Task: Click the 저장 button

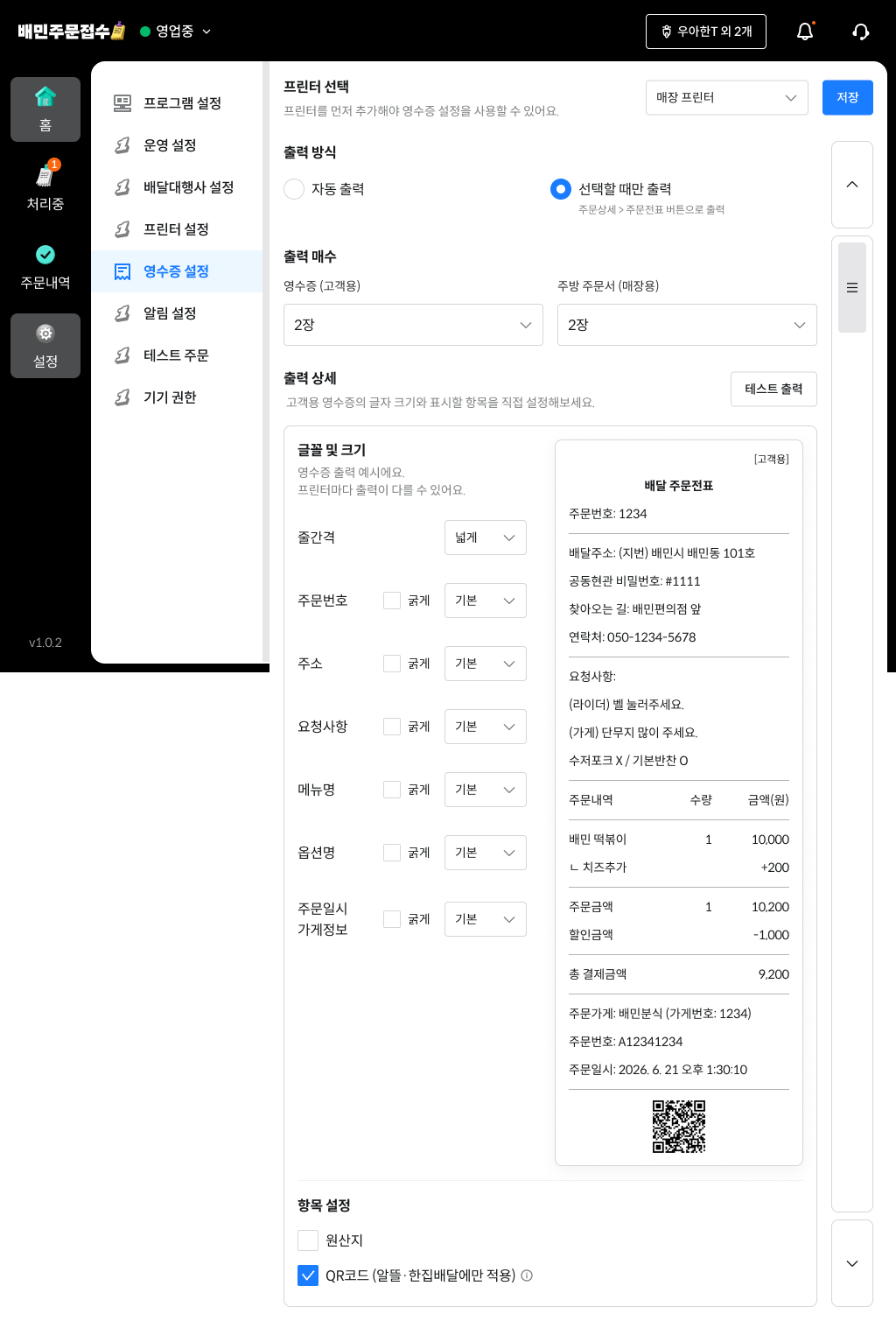Action: pyautogui.click(x=848, y=97)
